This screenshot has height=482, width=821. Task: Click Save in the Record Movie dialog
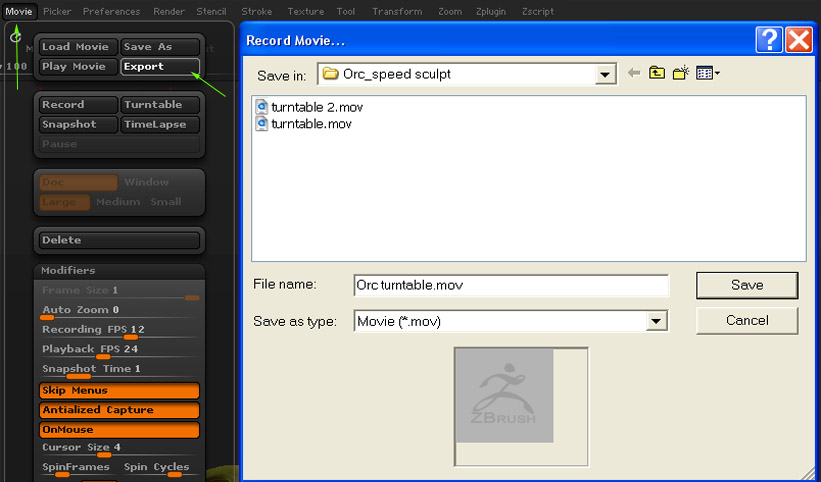point(747,285)
